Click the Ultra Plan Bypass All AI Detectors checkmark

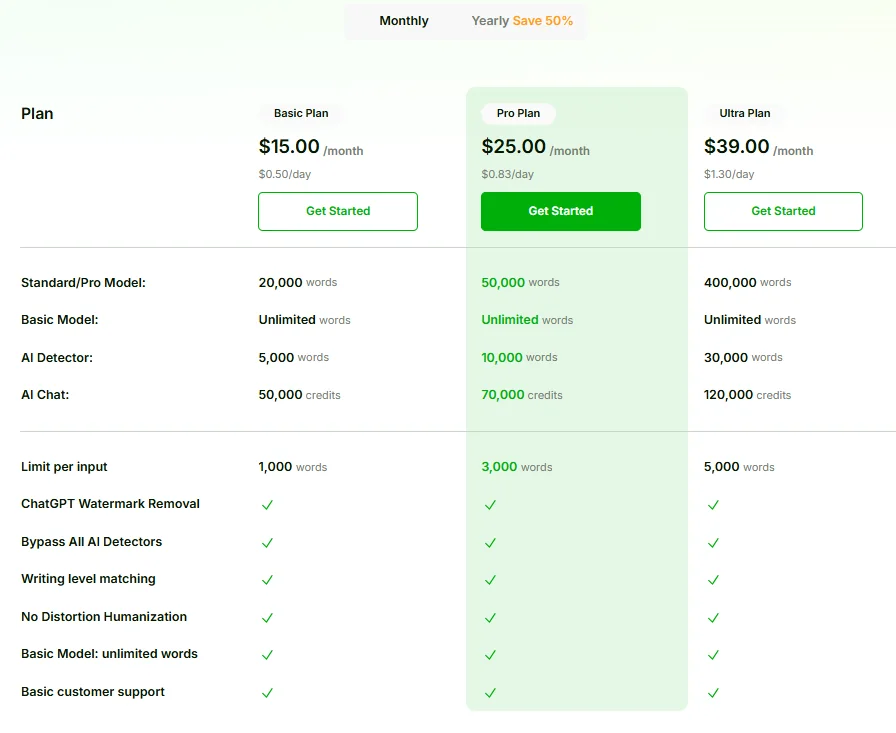713,543
